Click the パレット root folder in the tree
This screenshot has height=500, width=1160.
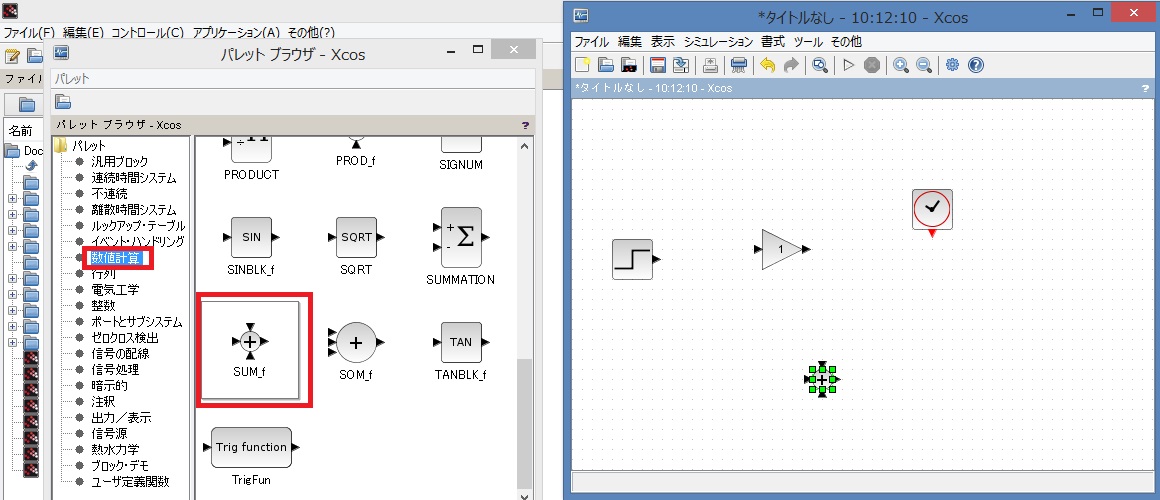(x=88, y=146)
